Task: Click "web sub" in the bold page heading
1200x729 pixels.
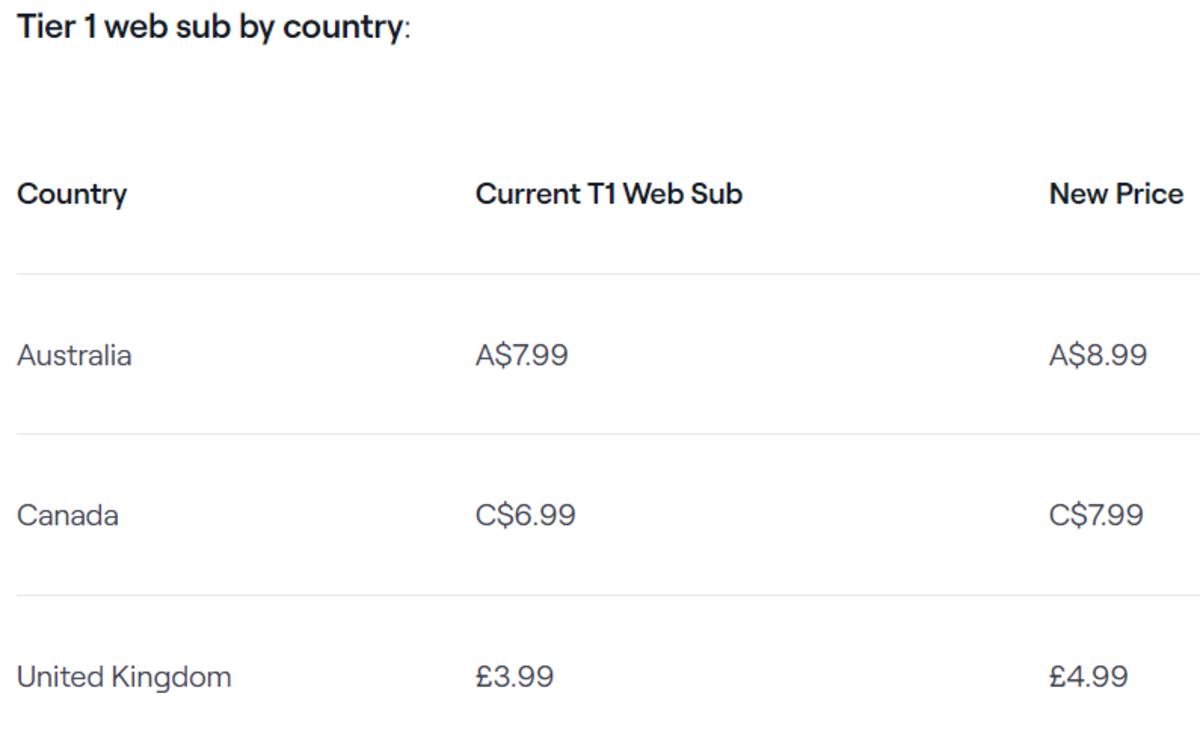Action: (x=168, y=27)
